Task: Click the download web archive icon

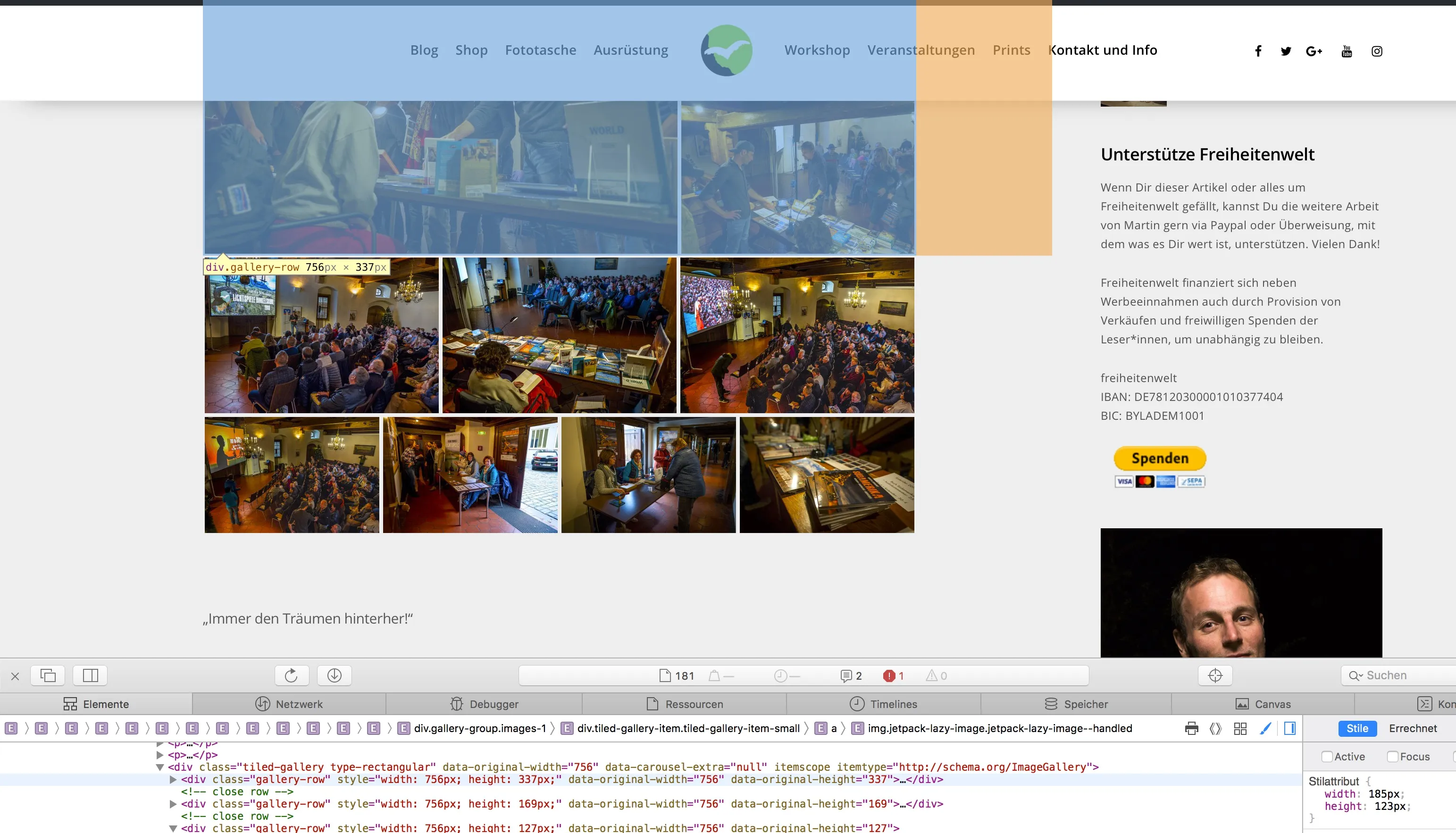Action: [x=335, y=675]
